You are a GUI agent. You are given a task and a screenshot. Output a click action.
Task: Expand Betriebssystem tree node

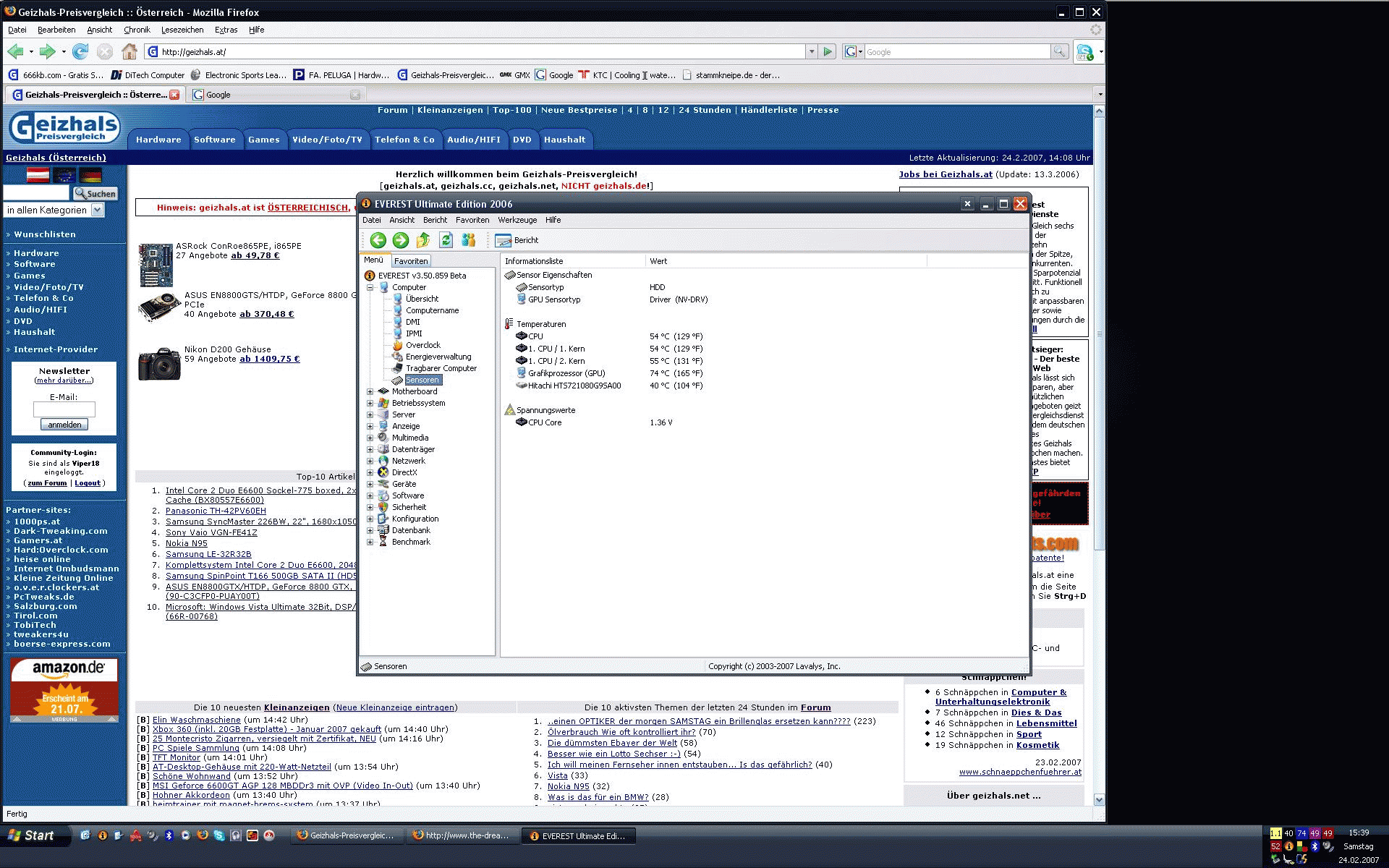370,403
